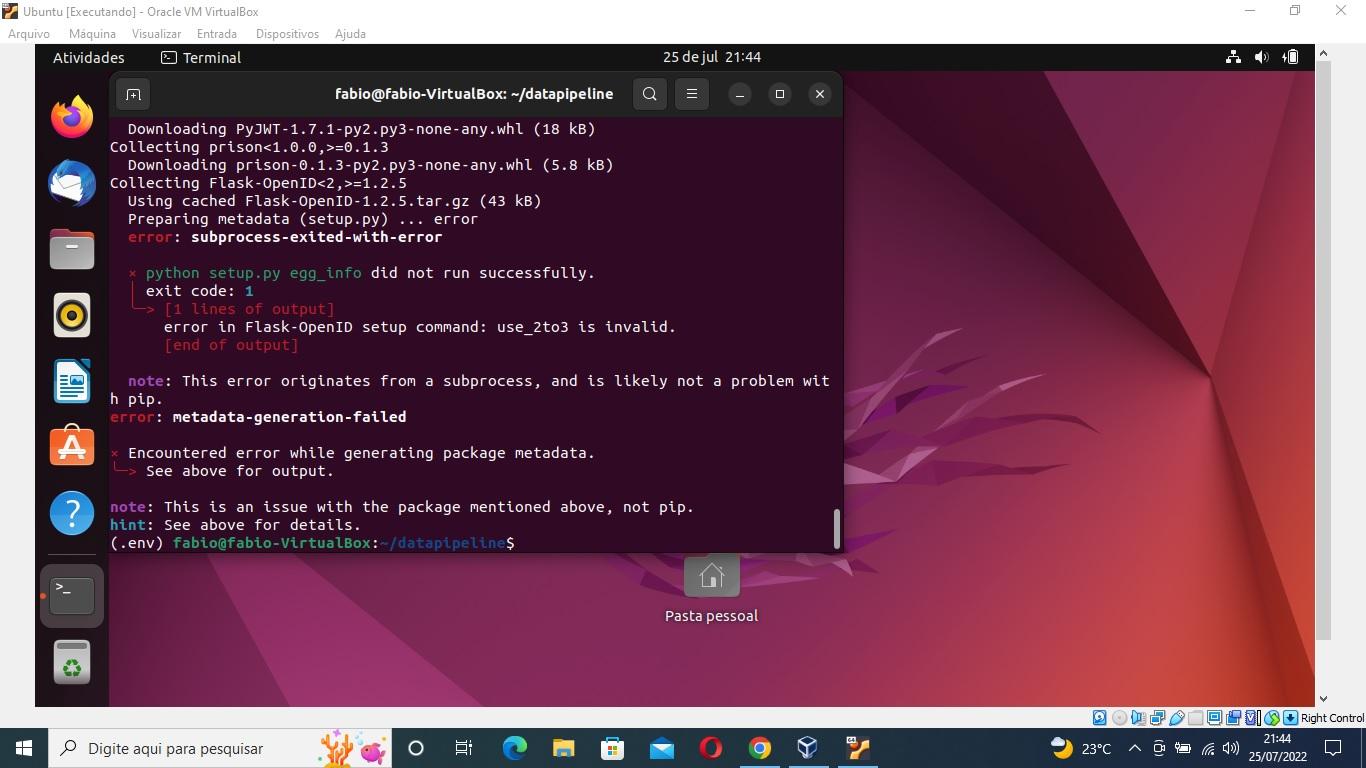Viewport: 1366px width, 768px height.
Task: Open Rhythmbox music player from dock
Action: coord(72,315)
